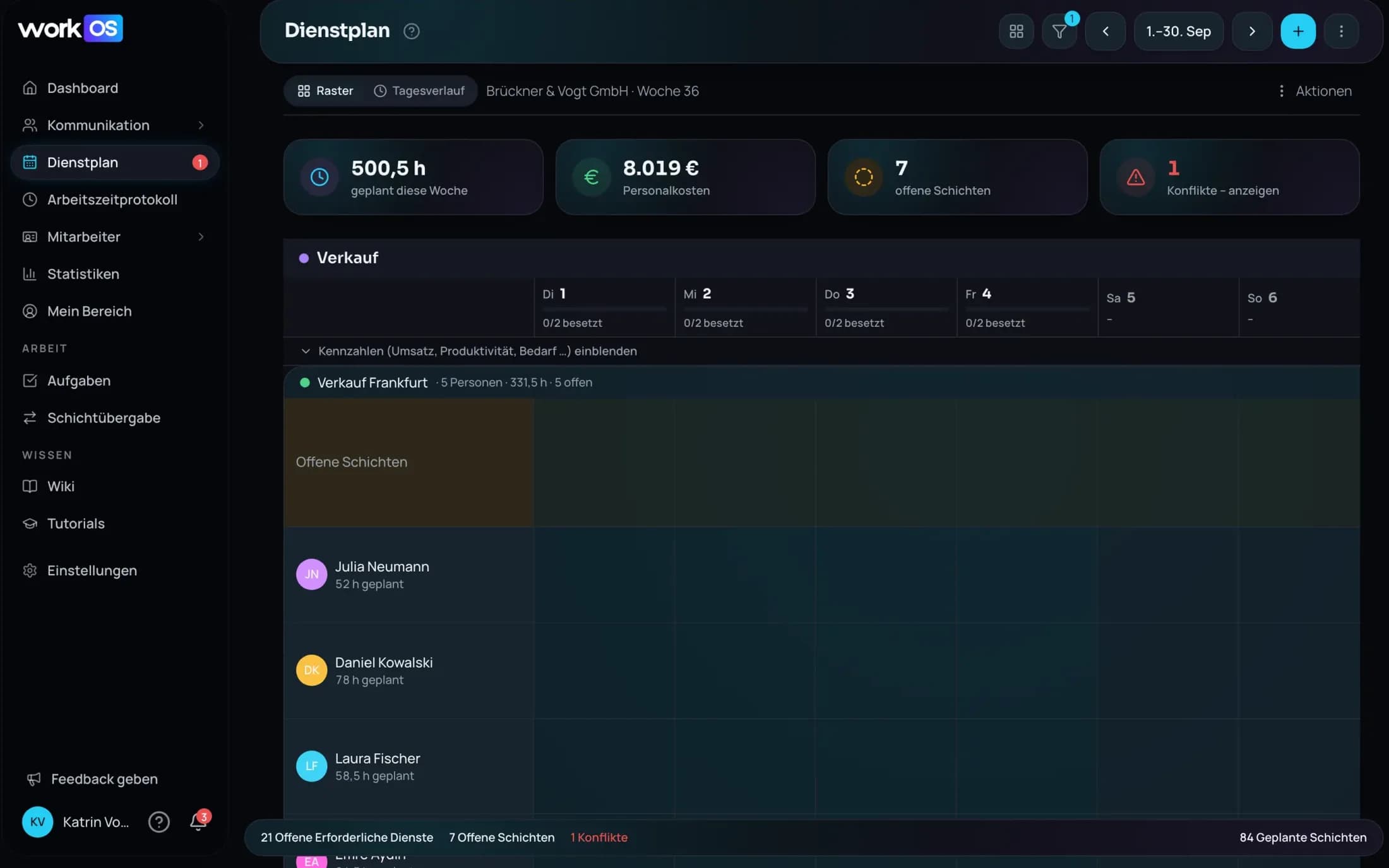Image resolution: width=1389 pixels, height=868 pixels.
Task: Click Julia Neumann's JN avatar
Action: tap(311, 574)
